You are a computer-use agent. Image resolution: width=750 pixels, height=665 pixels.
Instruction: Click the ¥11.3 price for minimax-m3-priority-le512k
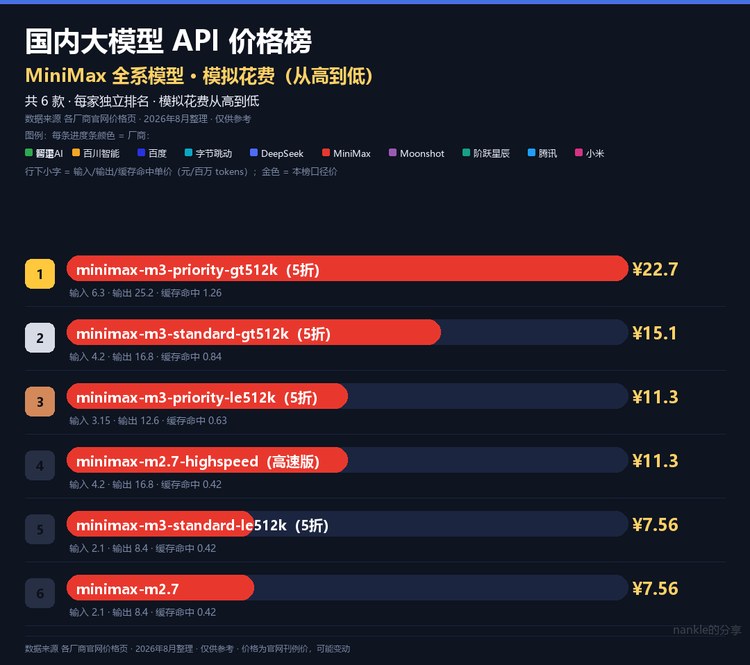655,397
